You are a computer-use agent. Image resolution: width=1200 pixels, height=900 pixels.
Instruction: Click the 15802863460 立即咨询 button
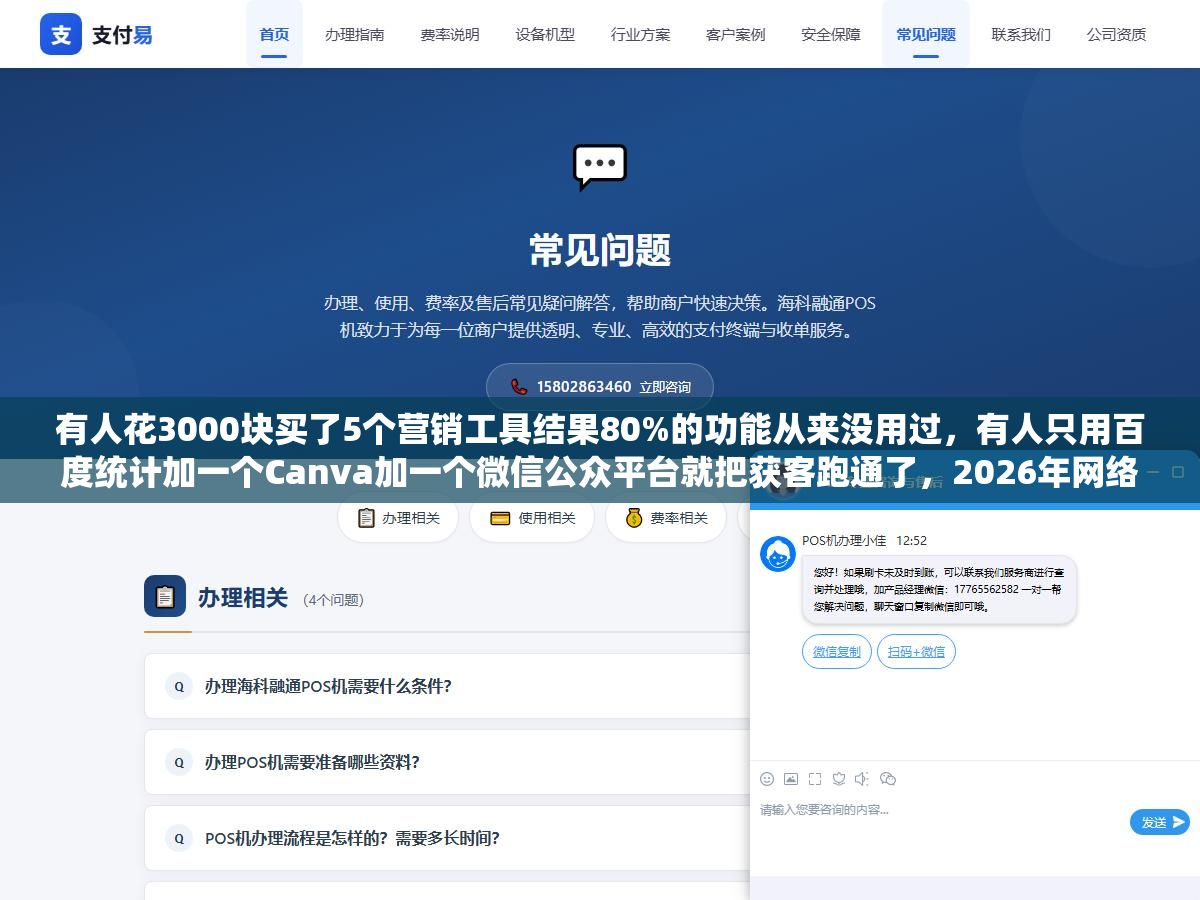tap(600, 386)
